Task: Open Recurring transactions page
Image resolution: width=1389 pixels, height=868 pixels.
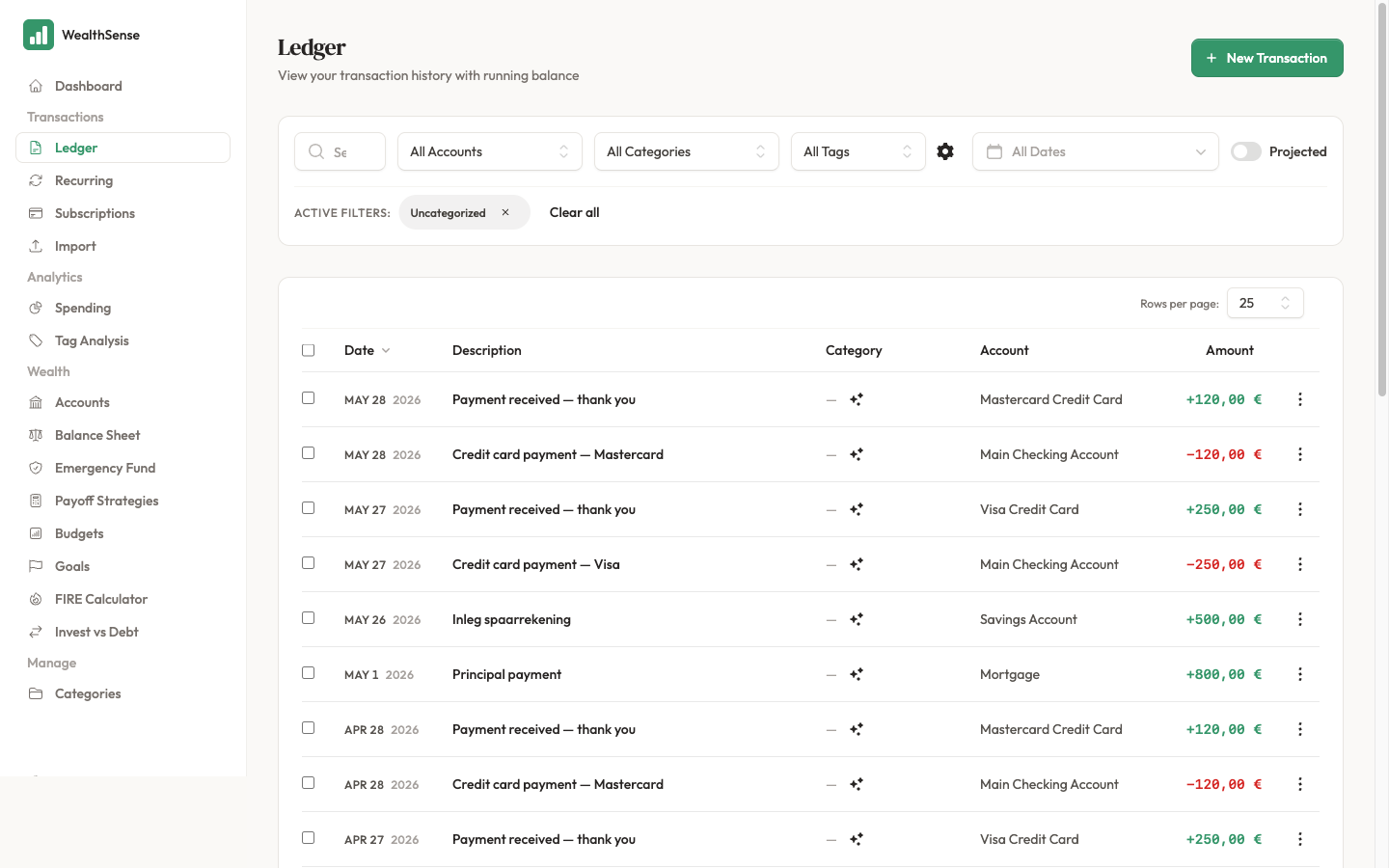Action: pos(123,180)
